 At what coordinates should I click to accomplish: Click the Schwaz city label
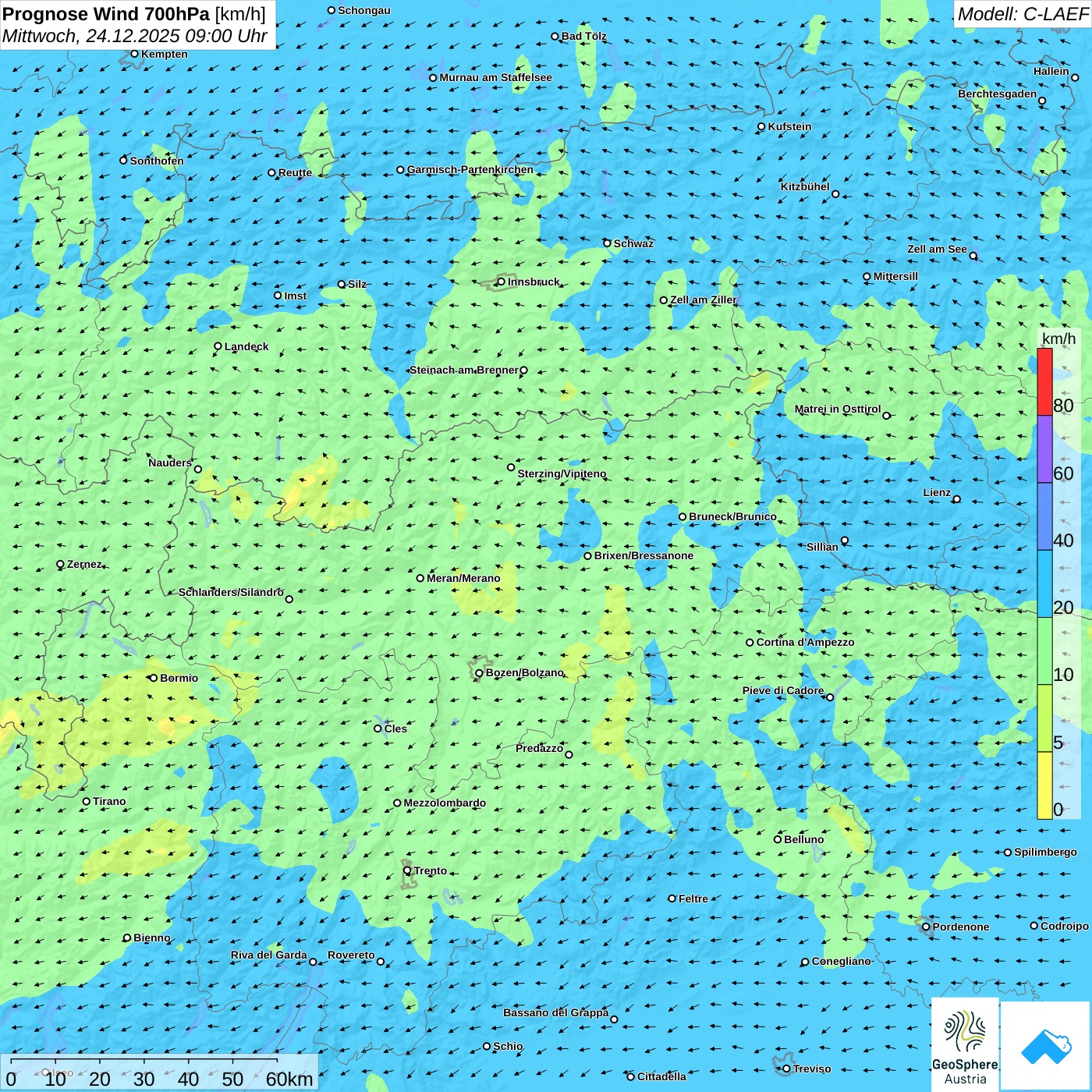[x=633, y=243]
